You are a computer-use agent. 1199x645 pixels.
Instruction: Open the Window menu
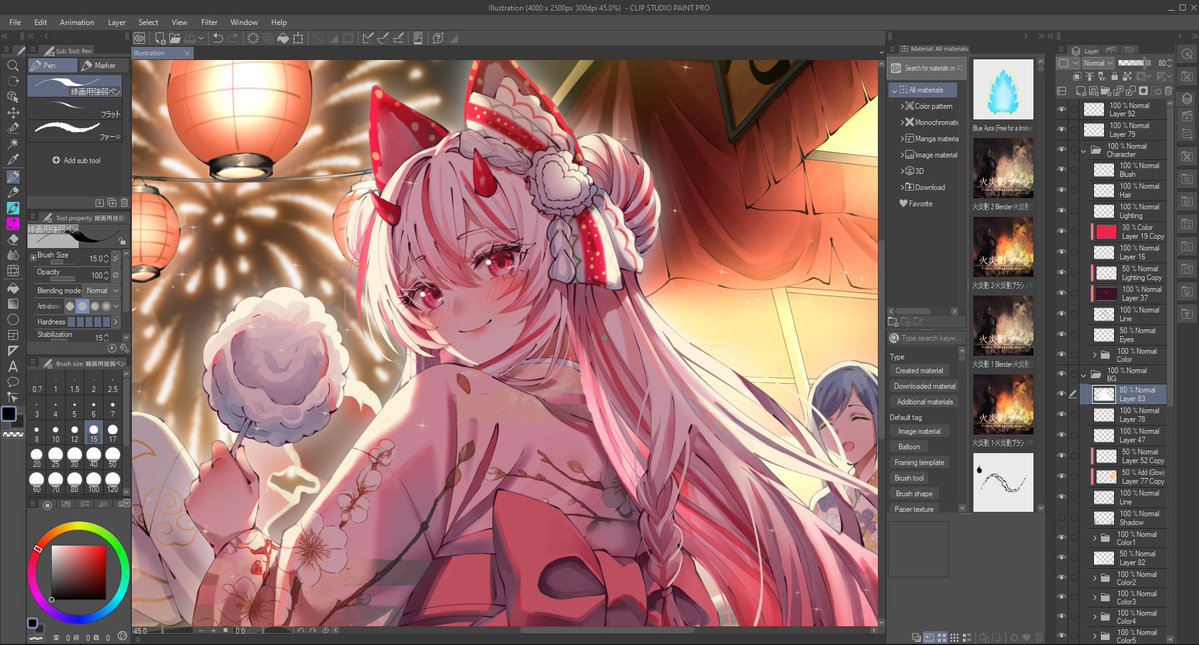pos(244,22)
